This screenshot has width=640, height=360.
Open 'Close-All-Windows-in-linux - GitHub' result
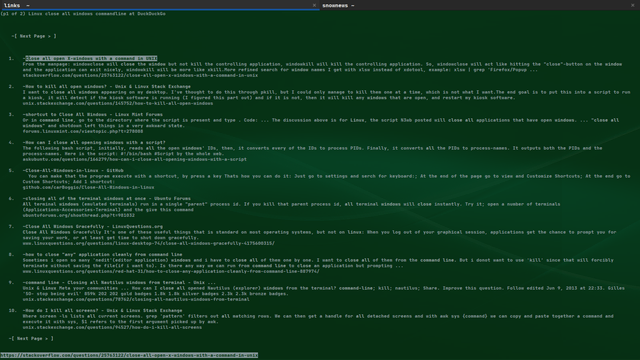[74, 171]
